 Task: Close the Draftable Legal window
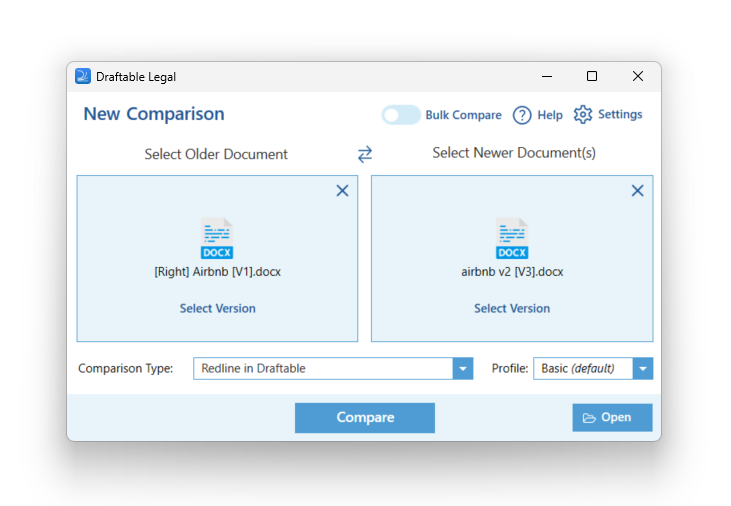point(638,76)
